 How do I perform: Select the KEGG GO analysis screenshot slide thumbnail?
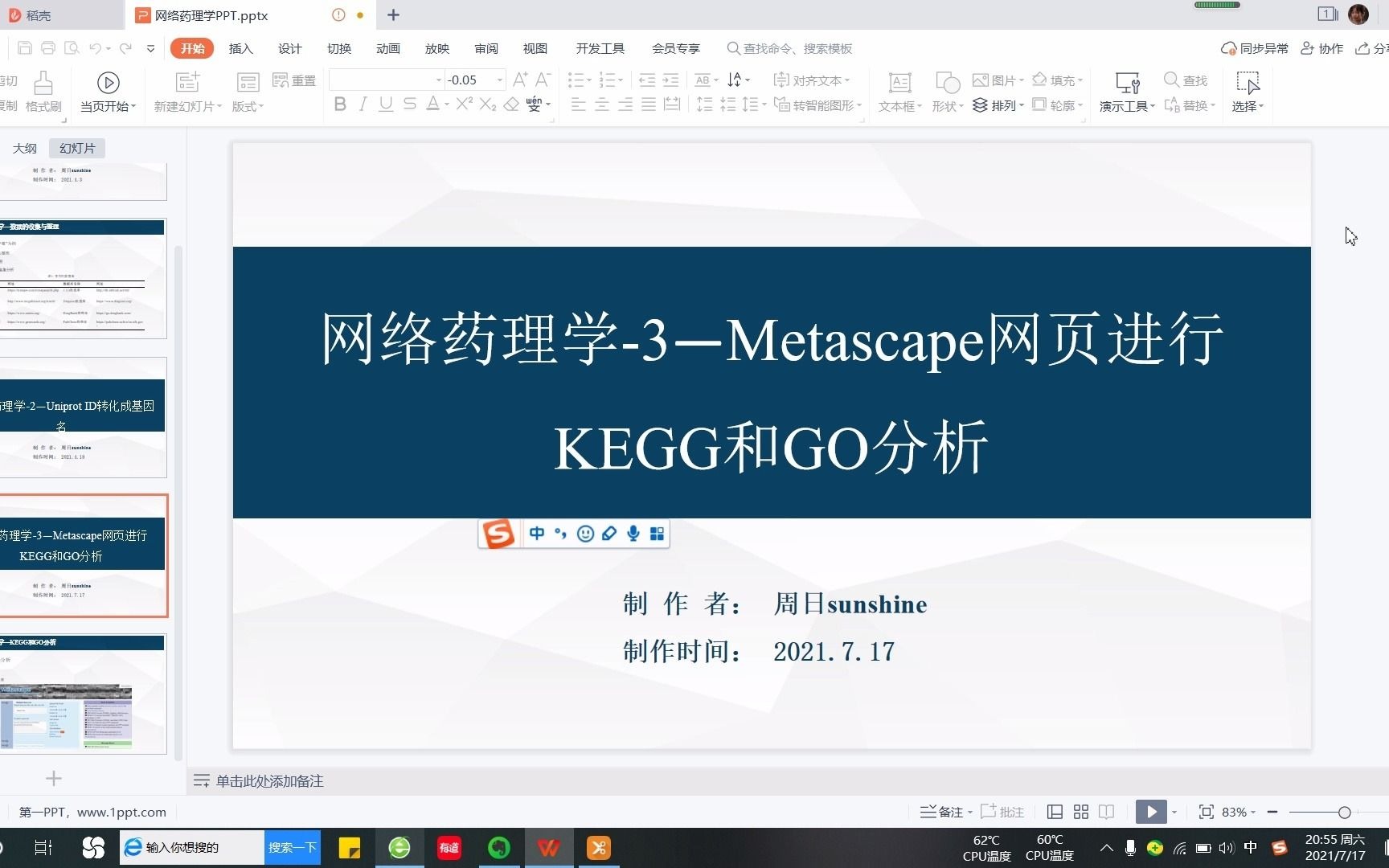(84, 694)
